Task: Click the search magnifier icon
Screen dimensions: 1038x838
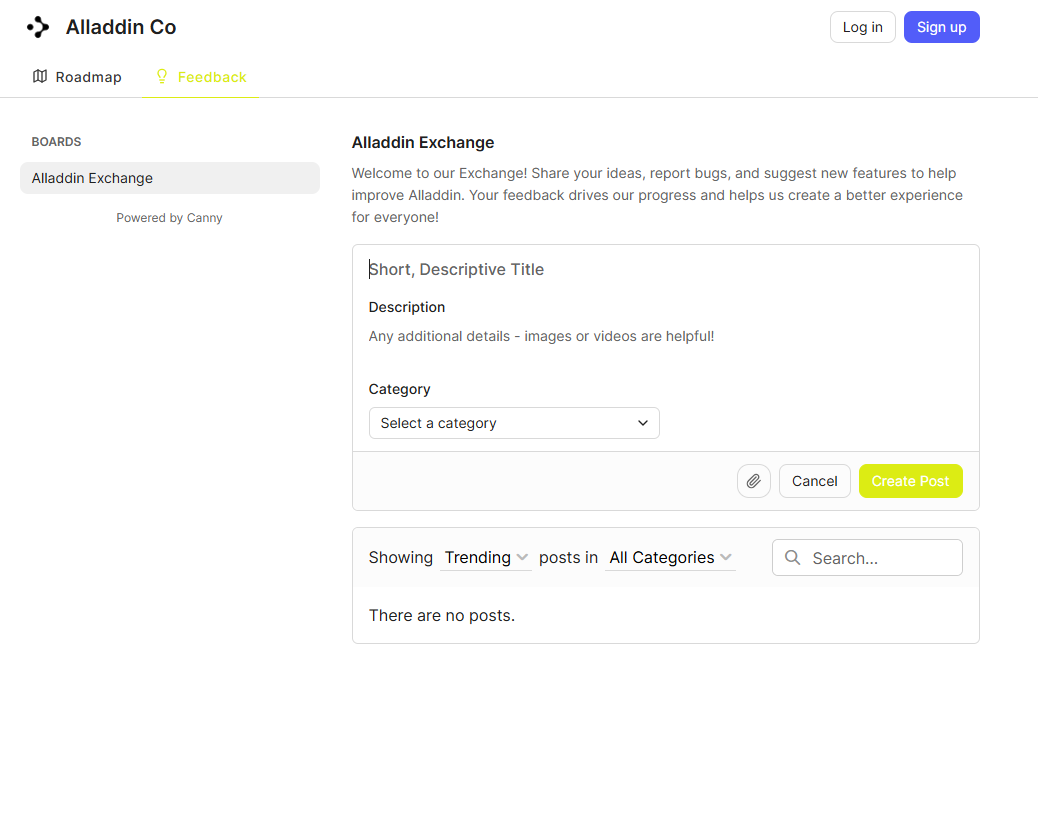Action: [x=792, y=558]
